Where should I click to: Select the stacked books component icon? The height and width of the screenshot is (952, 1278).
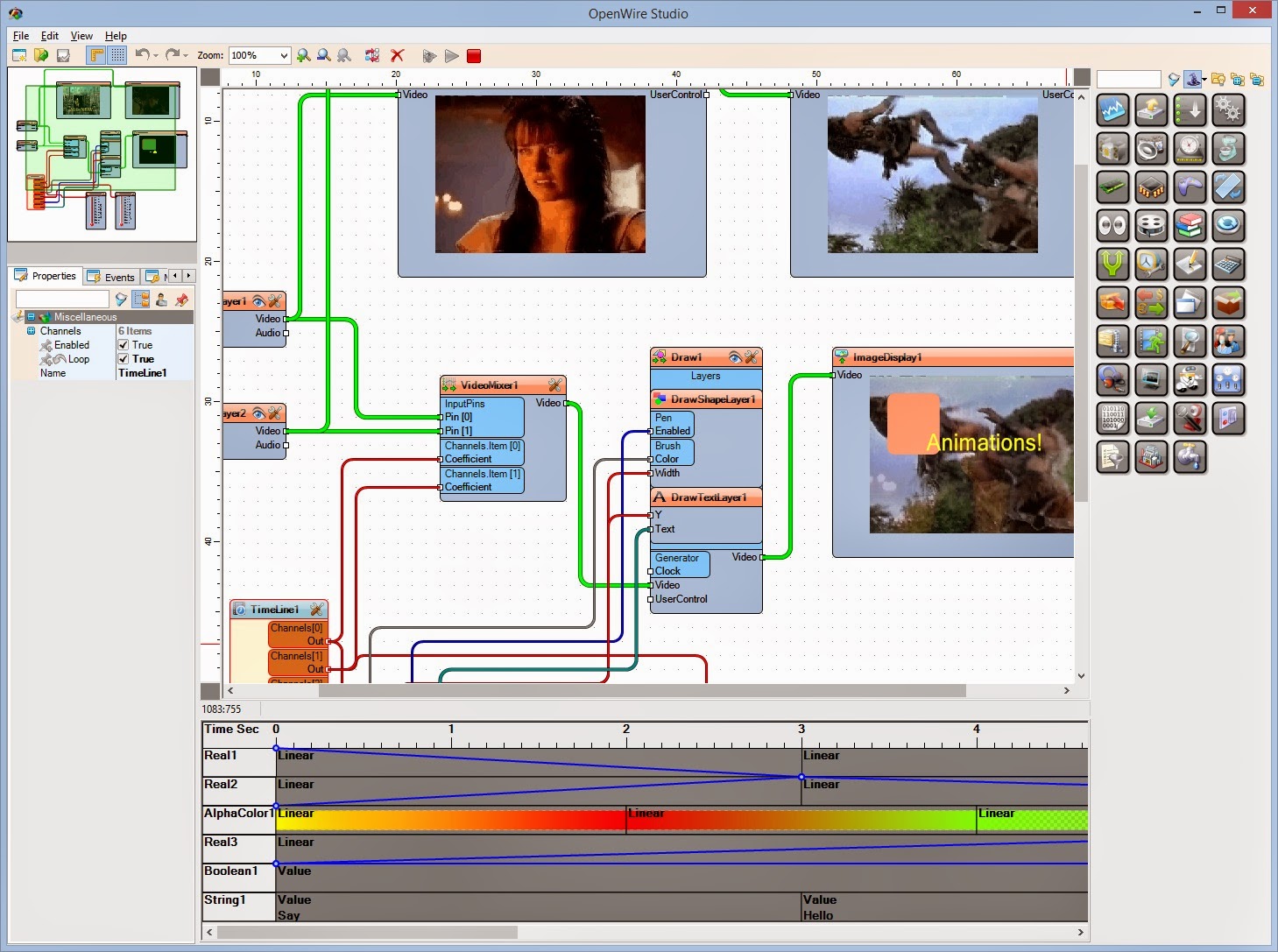(x=1190, y=224)
